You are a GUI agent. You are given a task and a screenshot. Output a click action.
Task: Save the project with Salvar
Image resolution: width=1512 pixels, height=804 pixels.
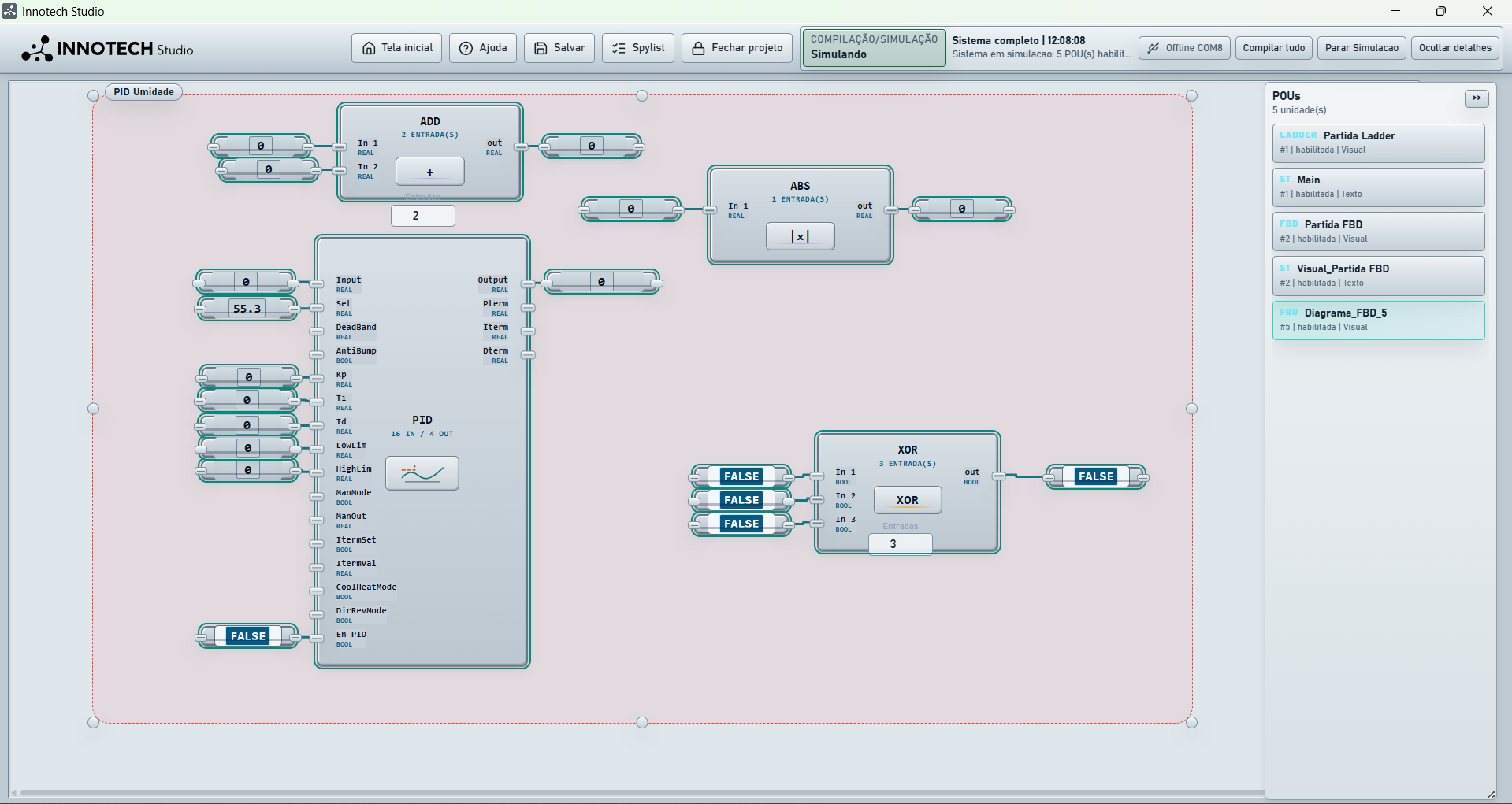559,48
